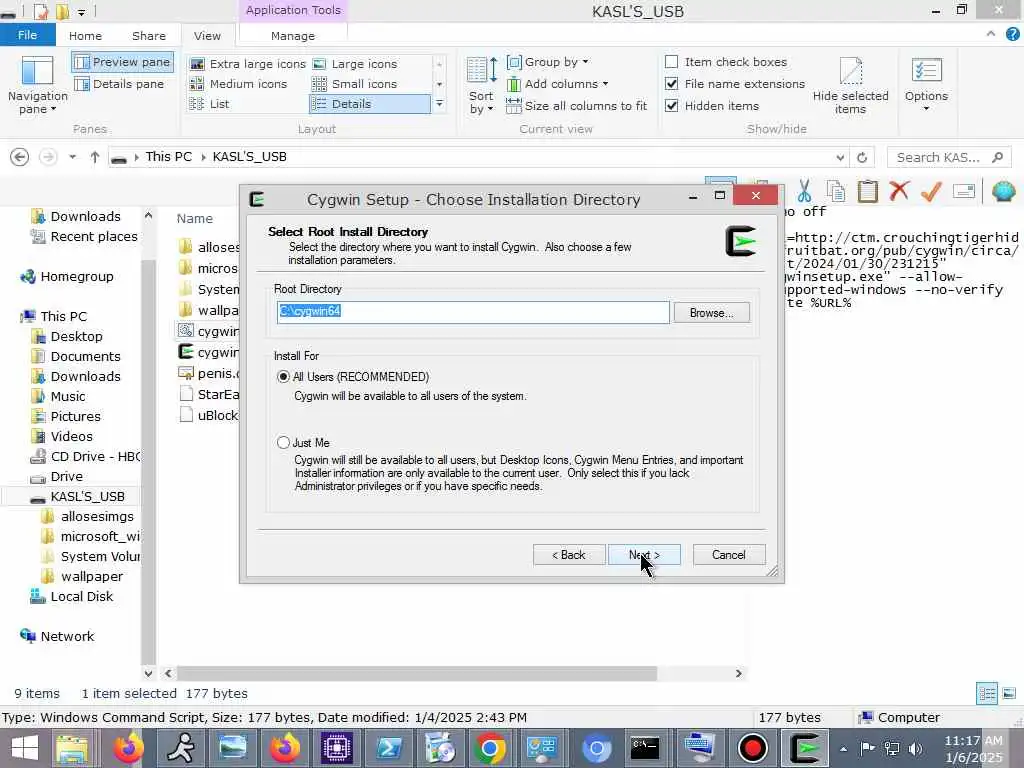Switch to the Share ribbon tab

[149, 36]
